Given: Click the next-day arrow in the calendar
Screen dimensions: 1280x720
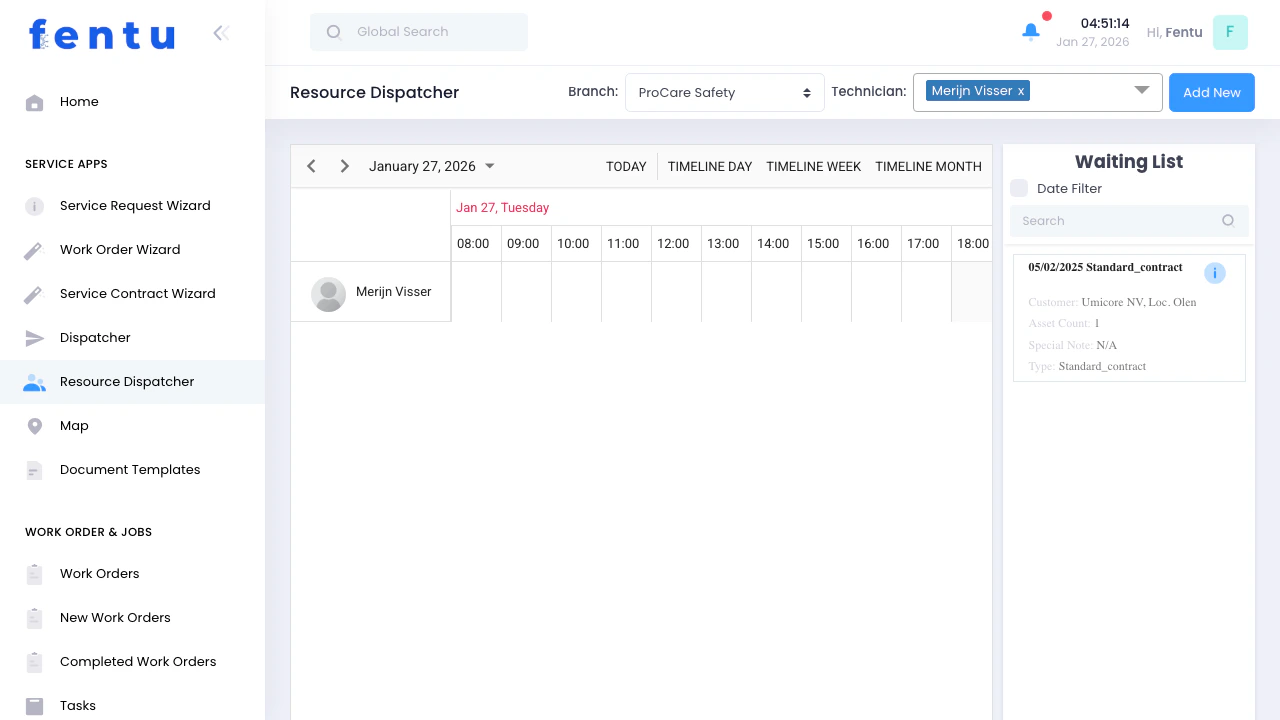Looking at the screenshot, I should click(344, 166).
